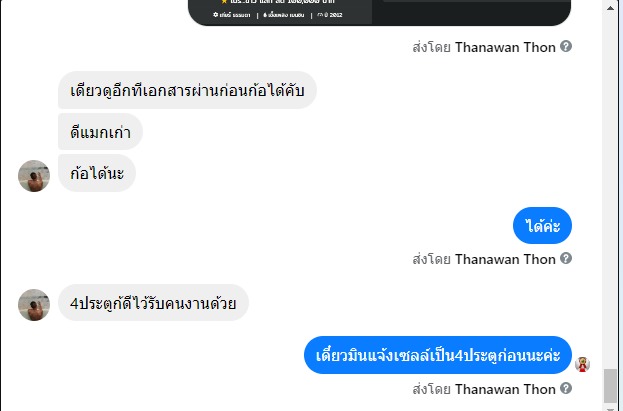Open Thanawan Thon name below 'ได้ค่ะ'
The width and height of the screenshot is (623, 411).
pos(505,259)
